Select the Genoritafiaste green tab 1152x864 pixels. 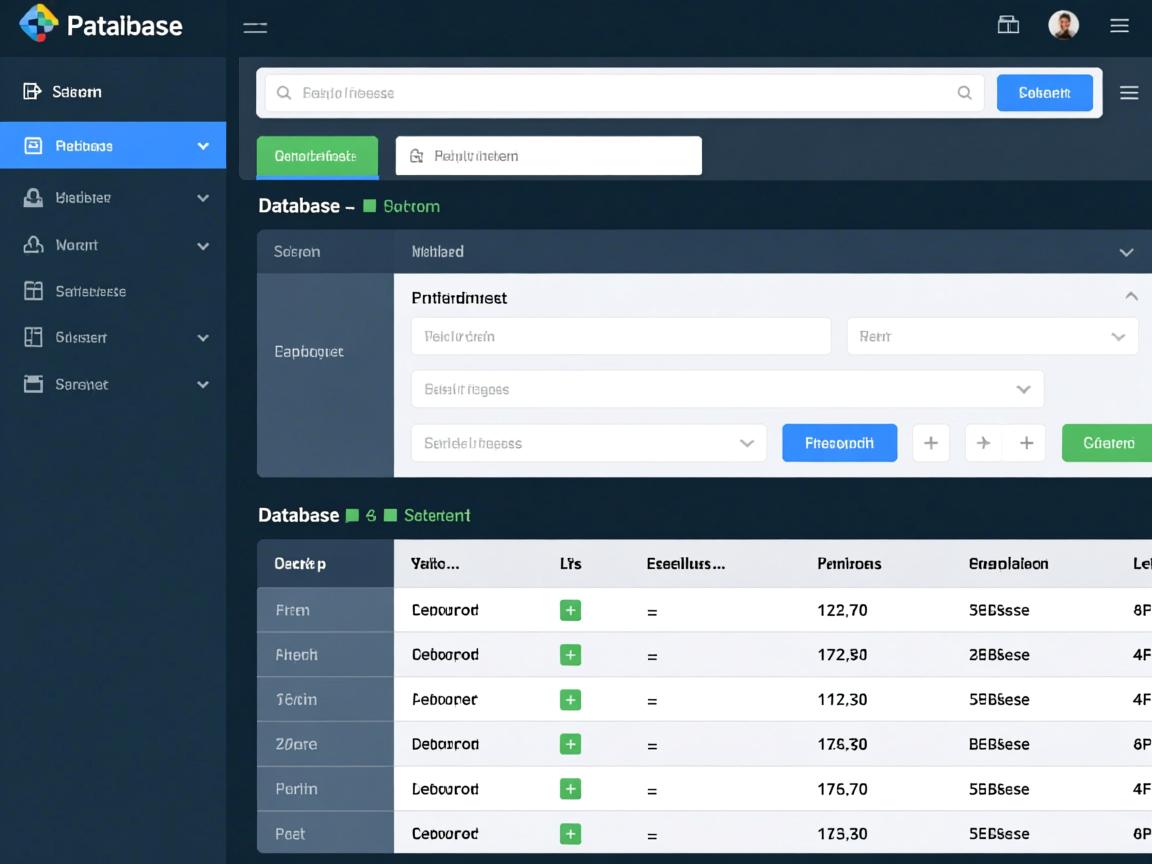point(317,157)
